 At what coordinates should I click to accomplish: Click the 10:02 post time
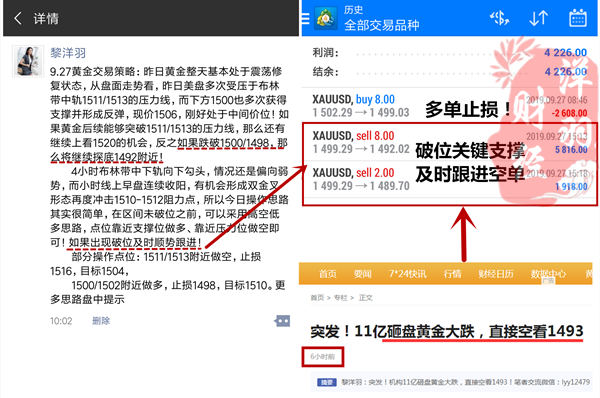(61, 321)
